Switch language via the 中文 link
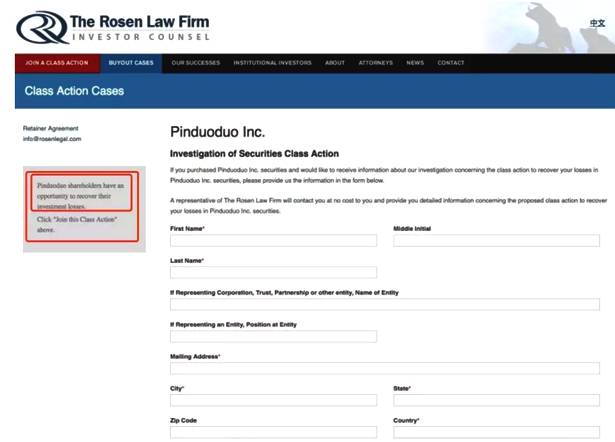This screenshot has height=442, width=615. click(x=597, y=24)
